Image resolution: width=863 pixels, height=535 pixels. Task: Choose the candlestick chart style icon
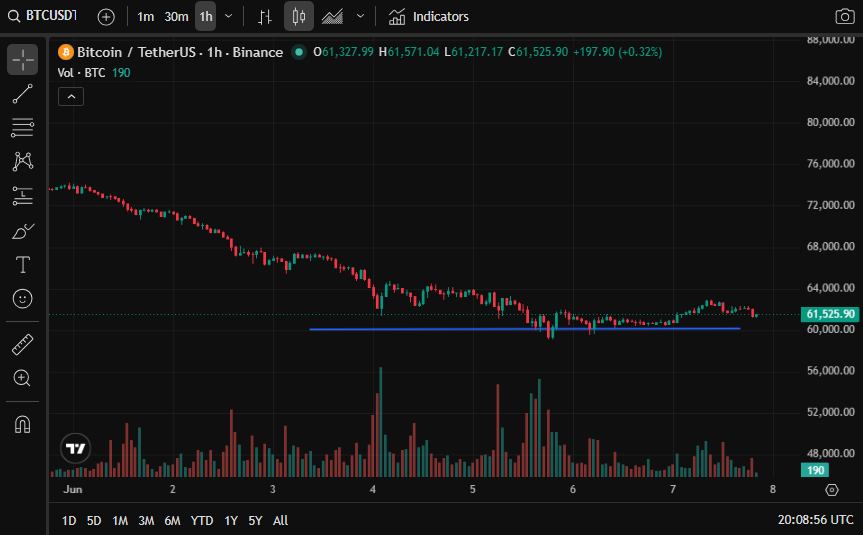[298, 17]
